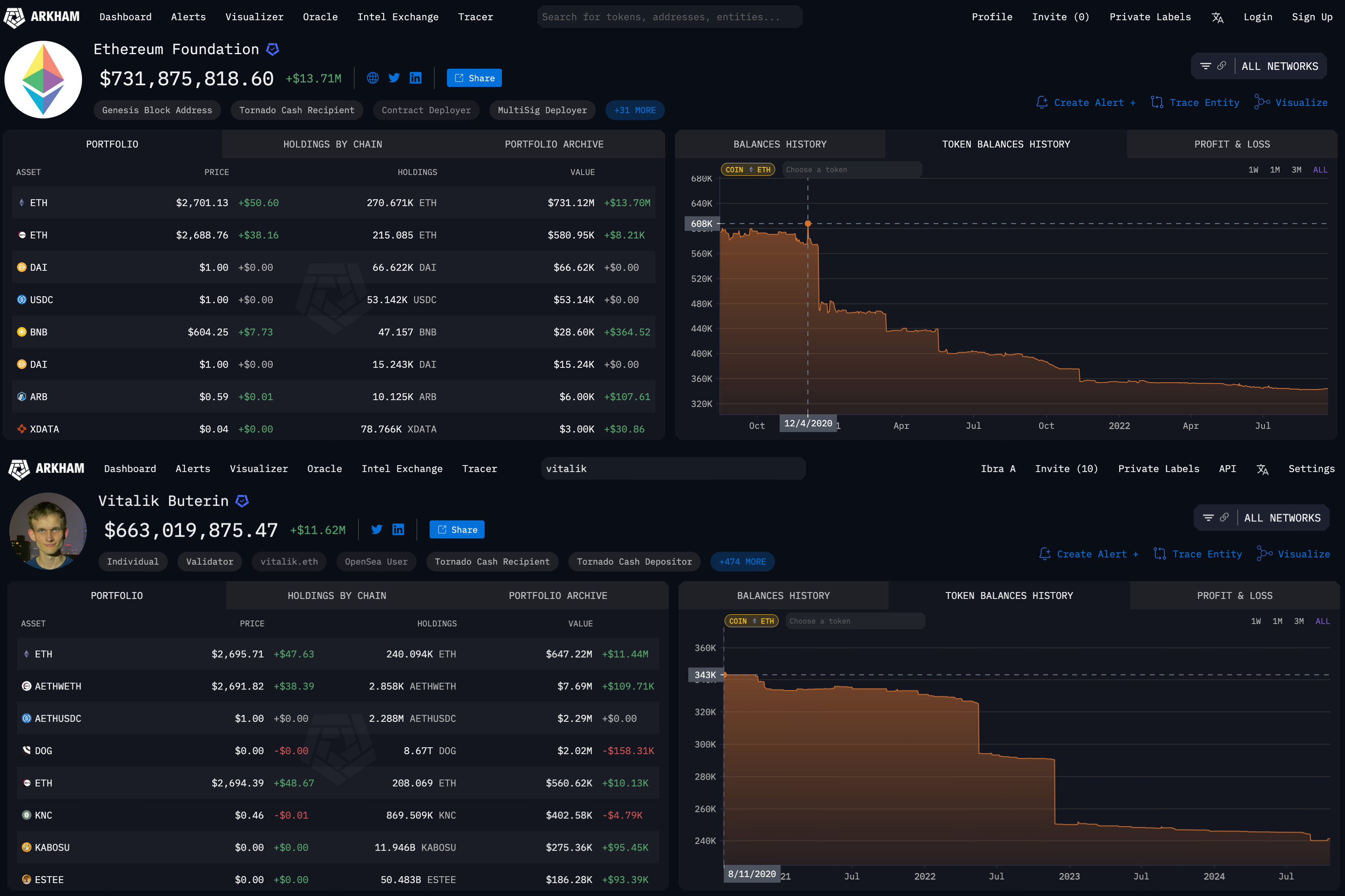Click the COIN ETH chip in top chart
Screen dimensions: 1345x896
[x=748, y=170]
